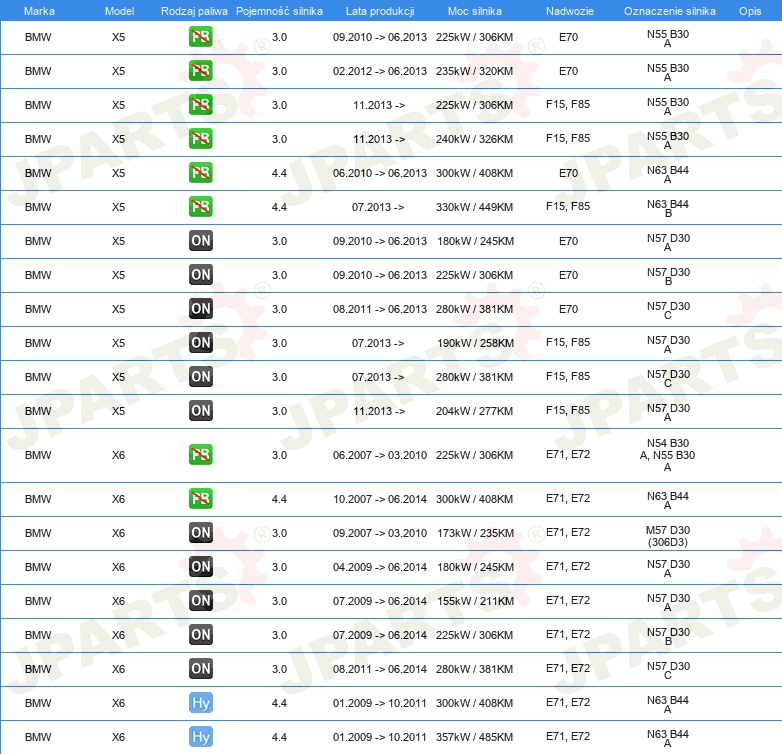The width and height of the screenshot is (782, 754).
Task: Select the 204kW / 277KM power cell
Action: coord(474,411)
